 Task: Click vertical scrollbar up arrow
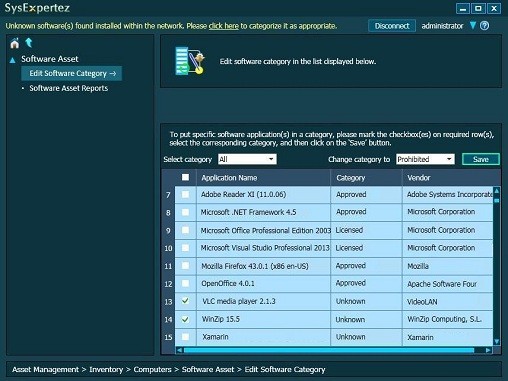click(x=497, y=191)
